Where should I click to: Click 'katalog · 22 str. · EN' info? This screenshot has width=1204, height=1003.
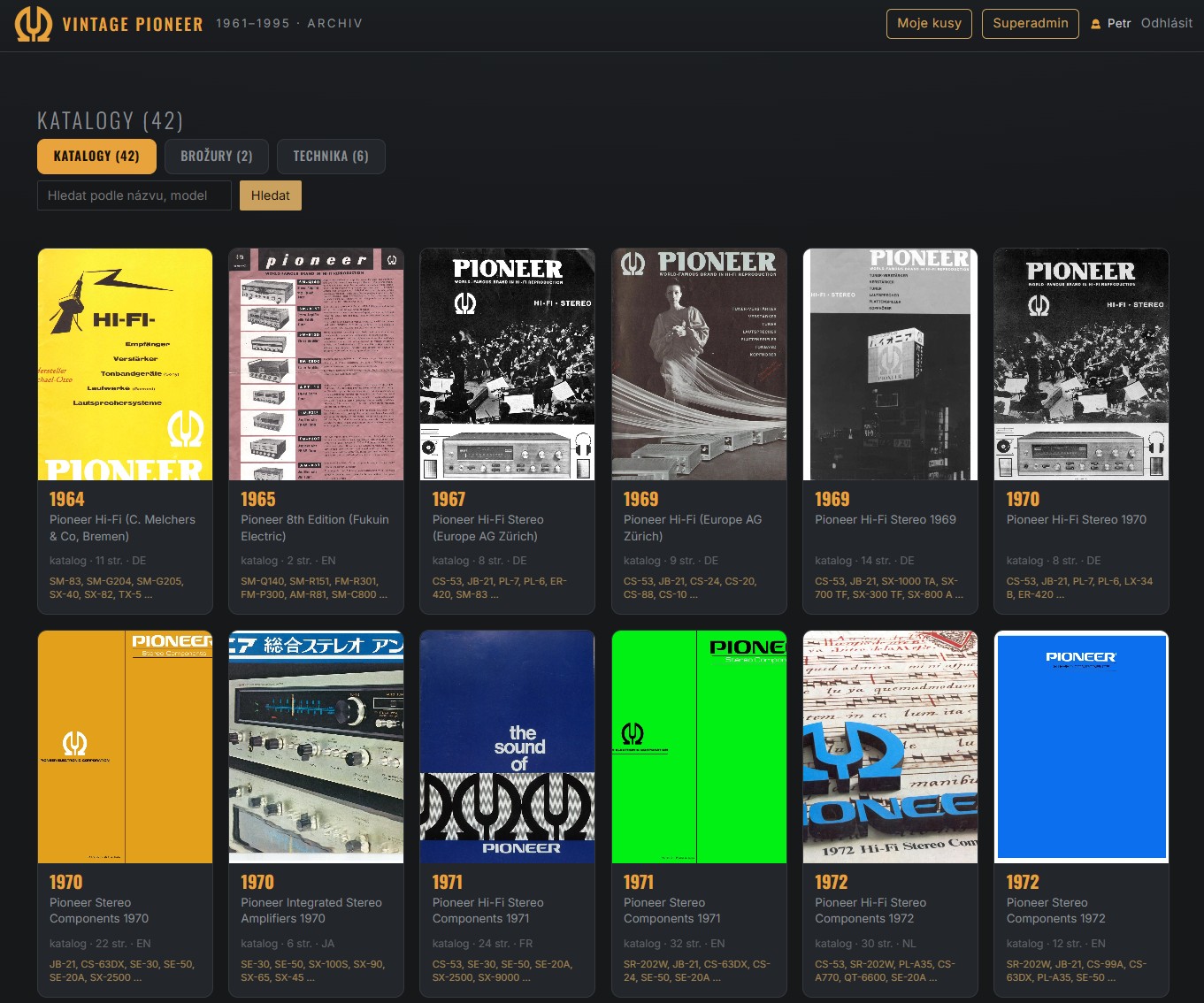point(100,944)
